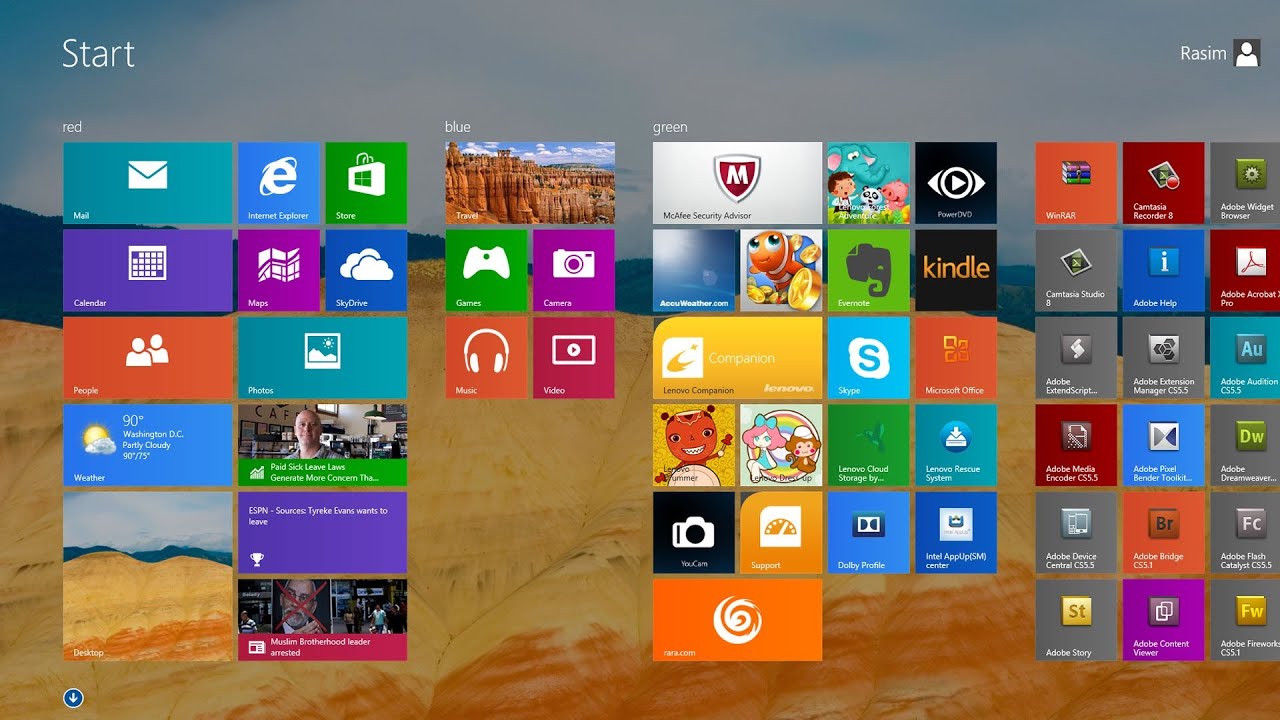Launch Skype tile

pyautogui.click(x=869, y=358)
